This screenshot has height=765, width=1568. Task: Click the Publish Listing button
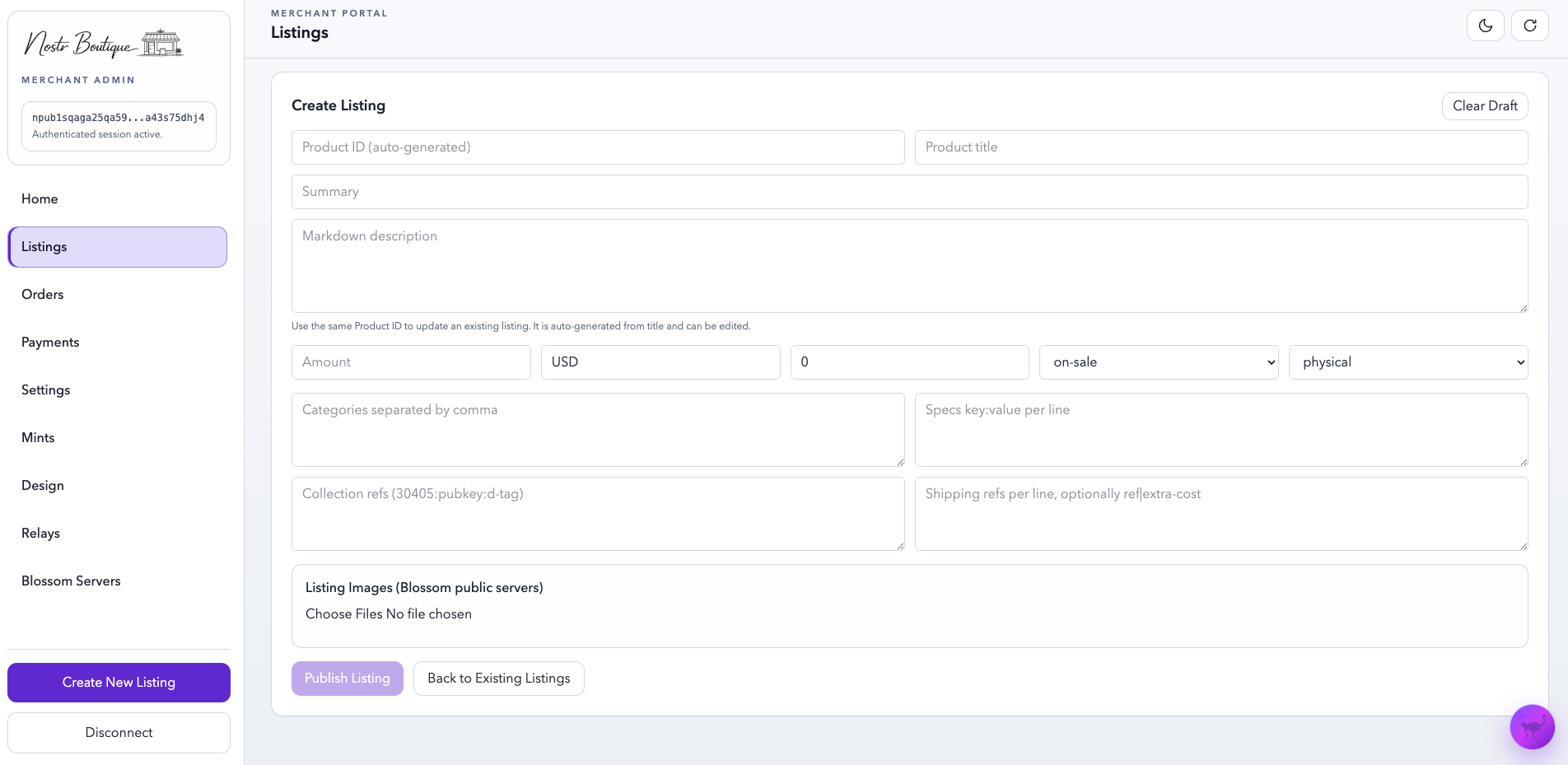(x=348, y=679)
